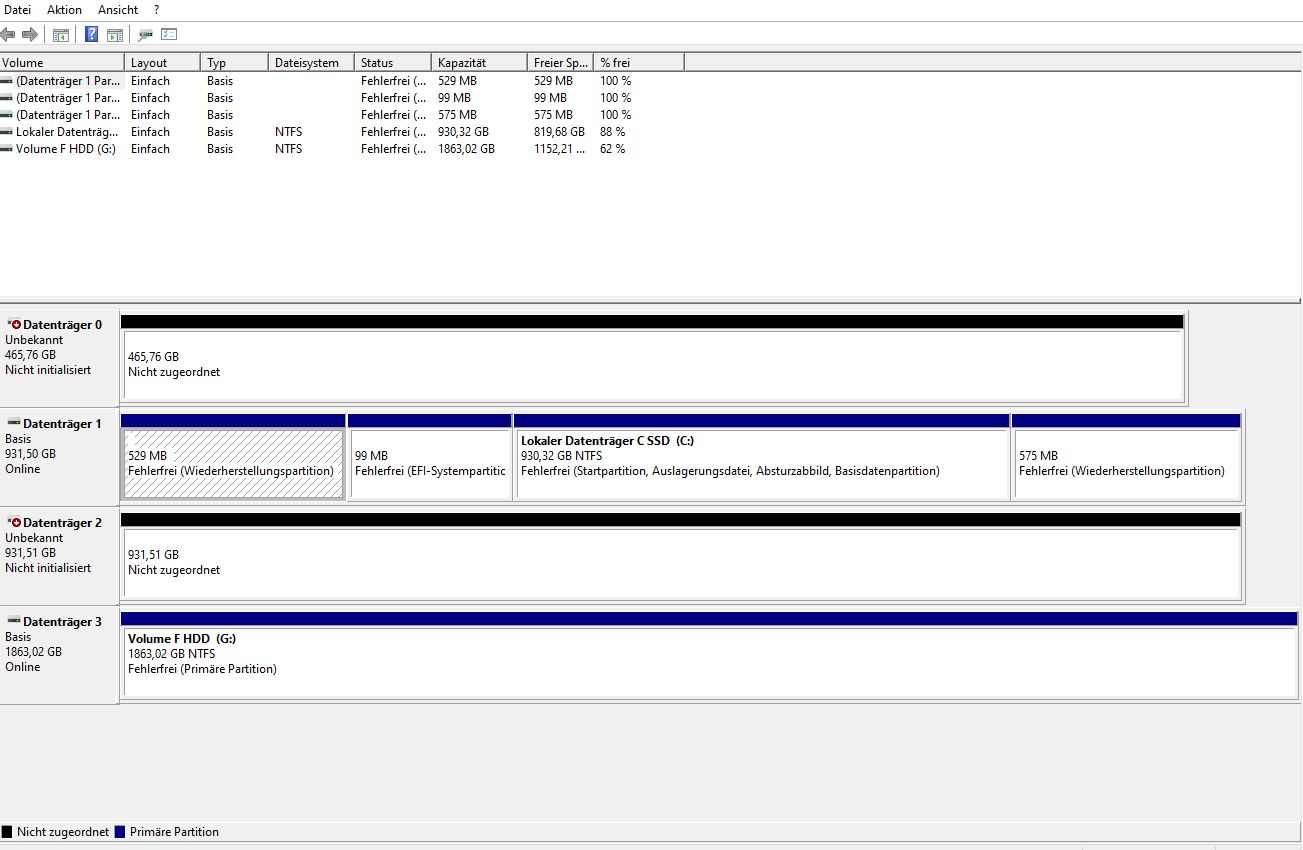
Task: Click the disk icon of Datenträger 1
Action: pos(14,424)
